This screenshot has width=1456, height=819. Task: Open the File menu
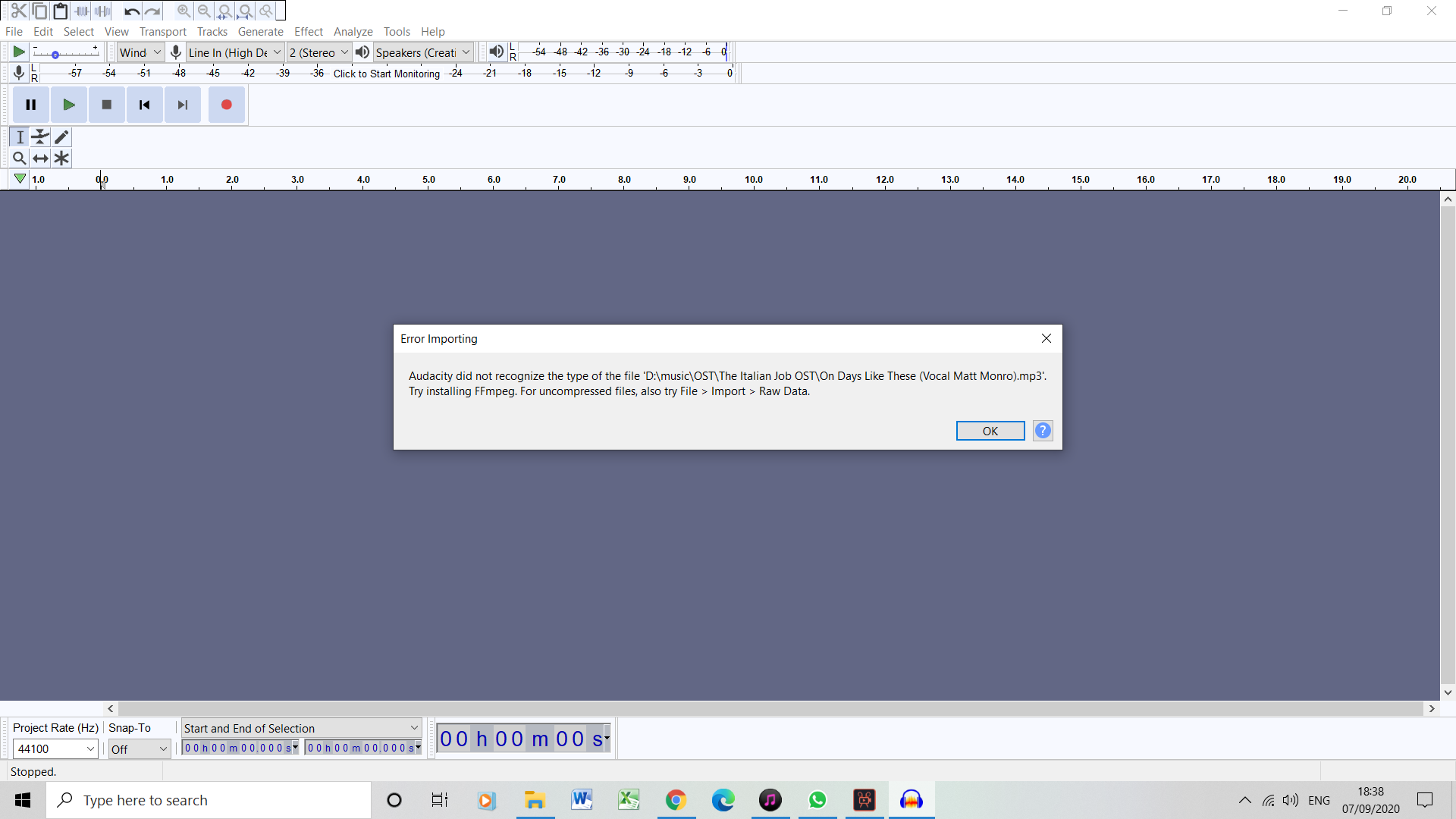tap(14, 31)
